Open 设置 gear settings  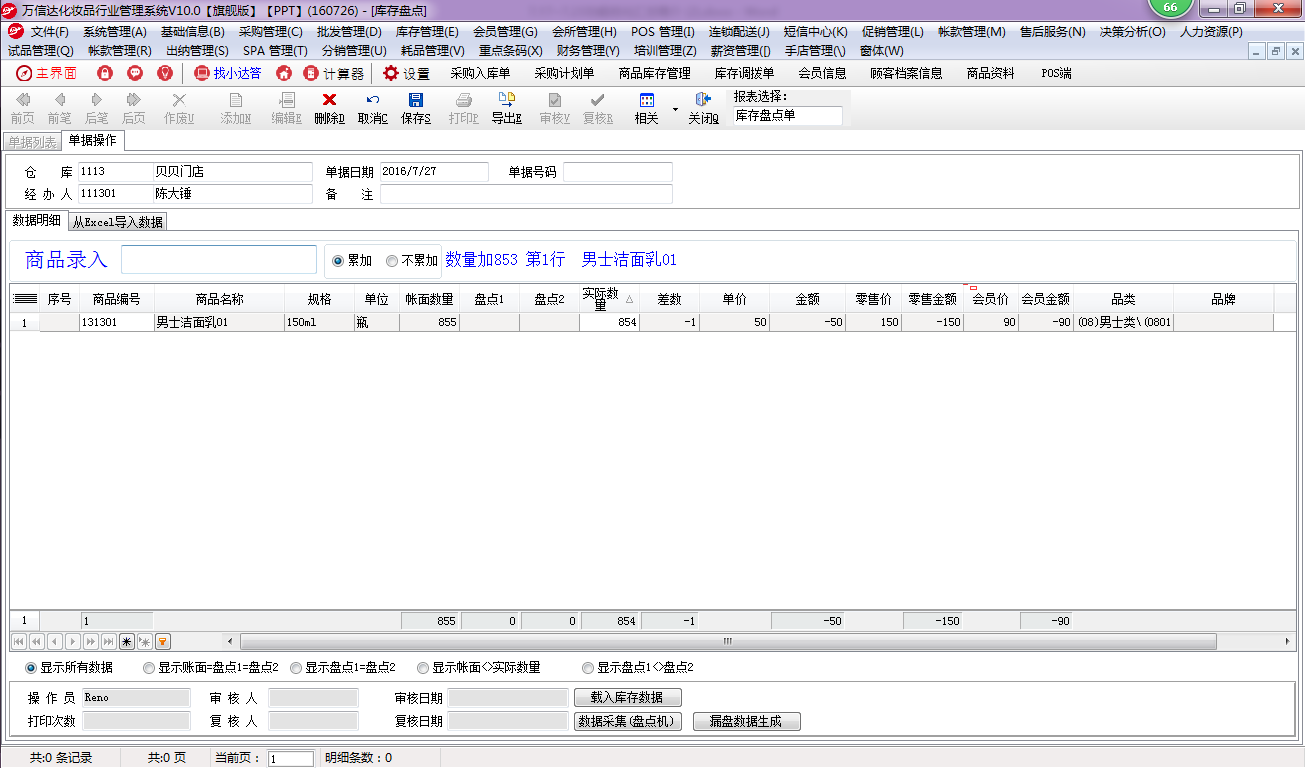click(406, 73)
